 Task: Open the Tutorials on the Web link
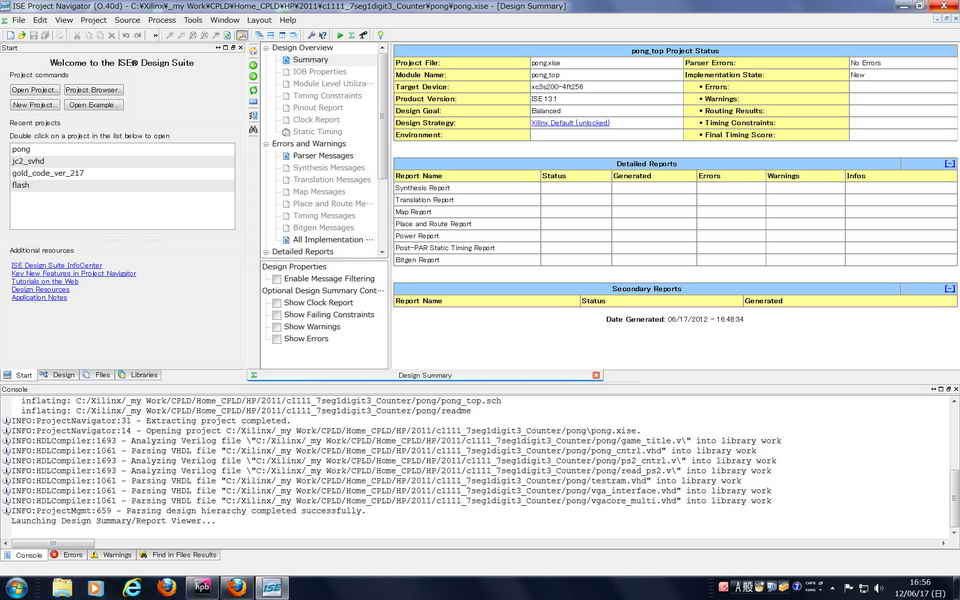pos(45,282)
